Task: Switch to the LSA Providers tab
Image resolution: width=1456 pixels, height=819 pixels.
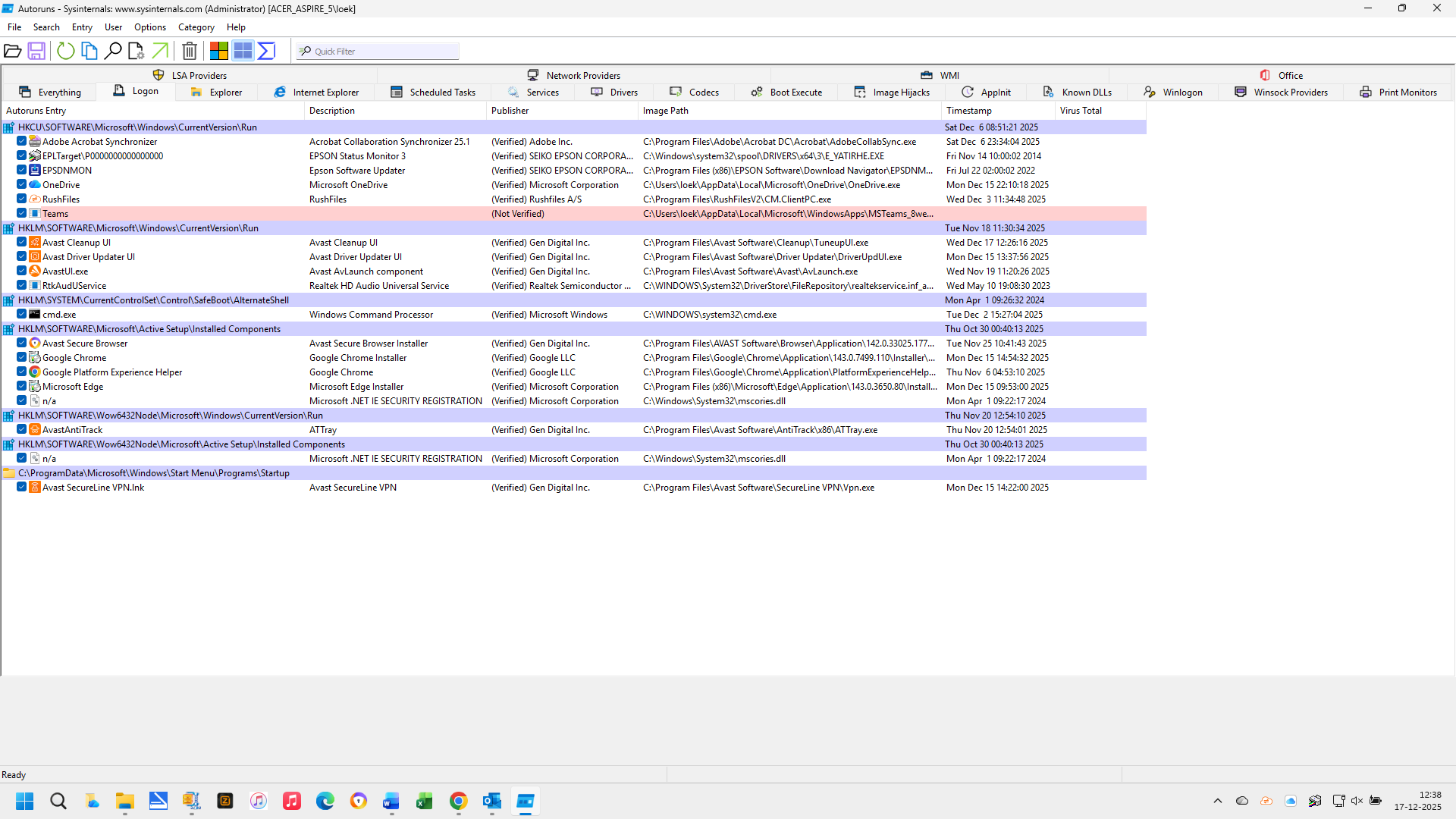Action: tap(190, 75)
